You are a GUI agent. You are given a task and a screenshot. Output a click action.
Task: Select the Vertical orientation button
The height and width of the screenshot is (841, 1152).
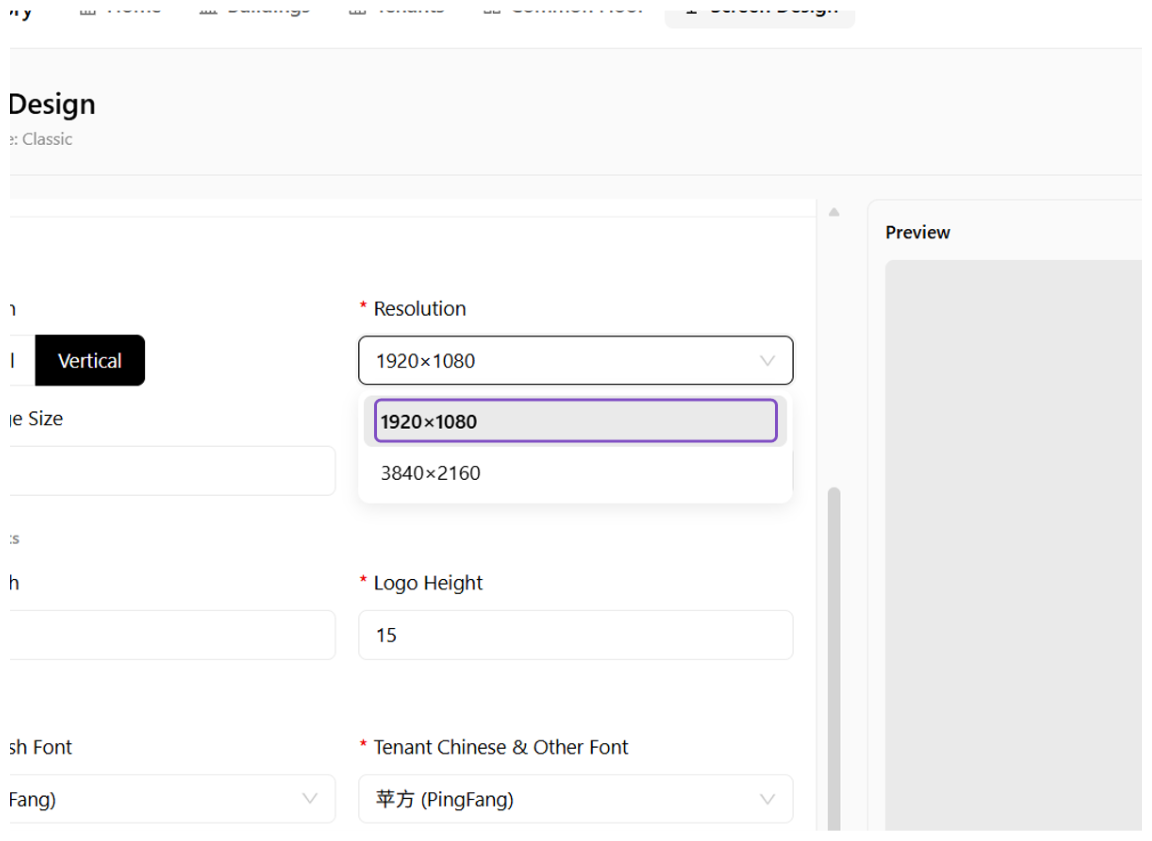[x=90, y=361]
